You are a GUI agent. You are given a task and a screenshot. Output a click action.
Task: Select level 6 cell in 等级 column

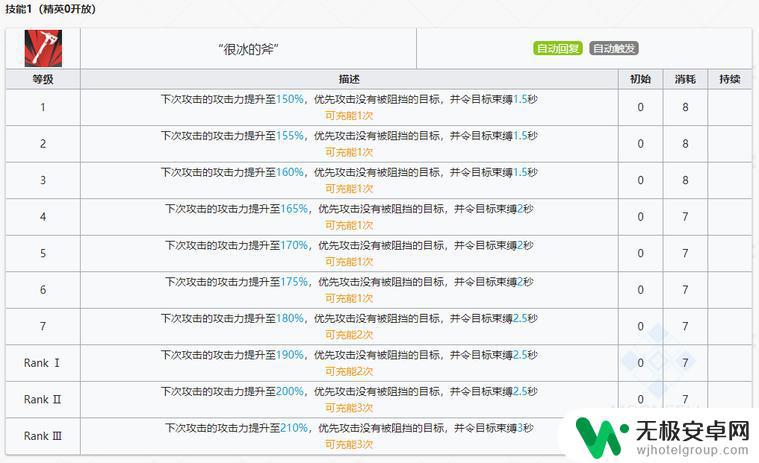[x=43, y=290]
